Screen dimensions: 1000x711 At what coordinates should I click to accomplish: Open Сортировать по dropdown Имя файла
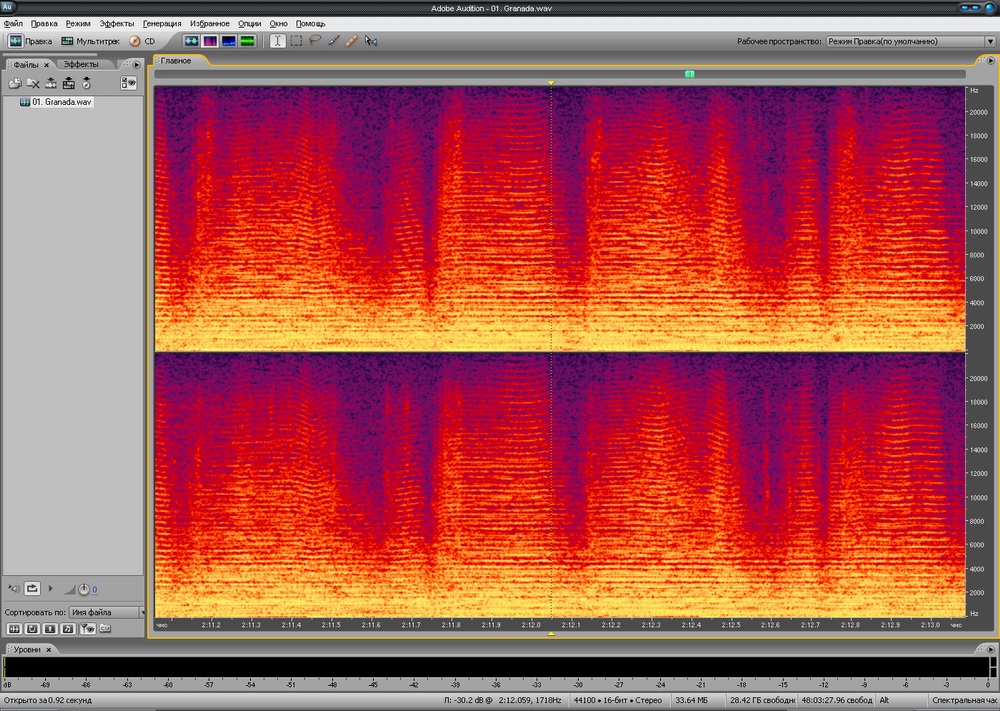tap(106, 612)
